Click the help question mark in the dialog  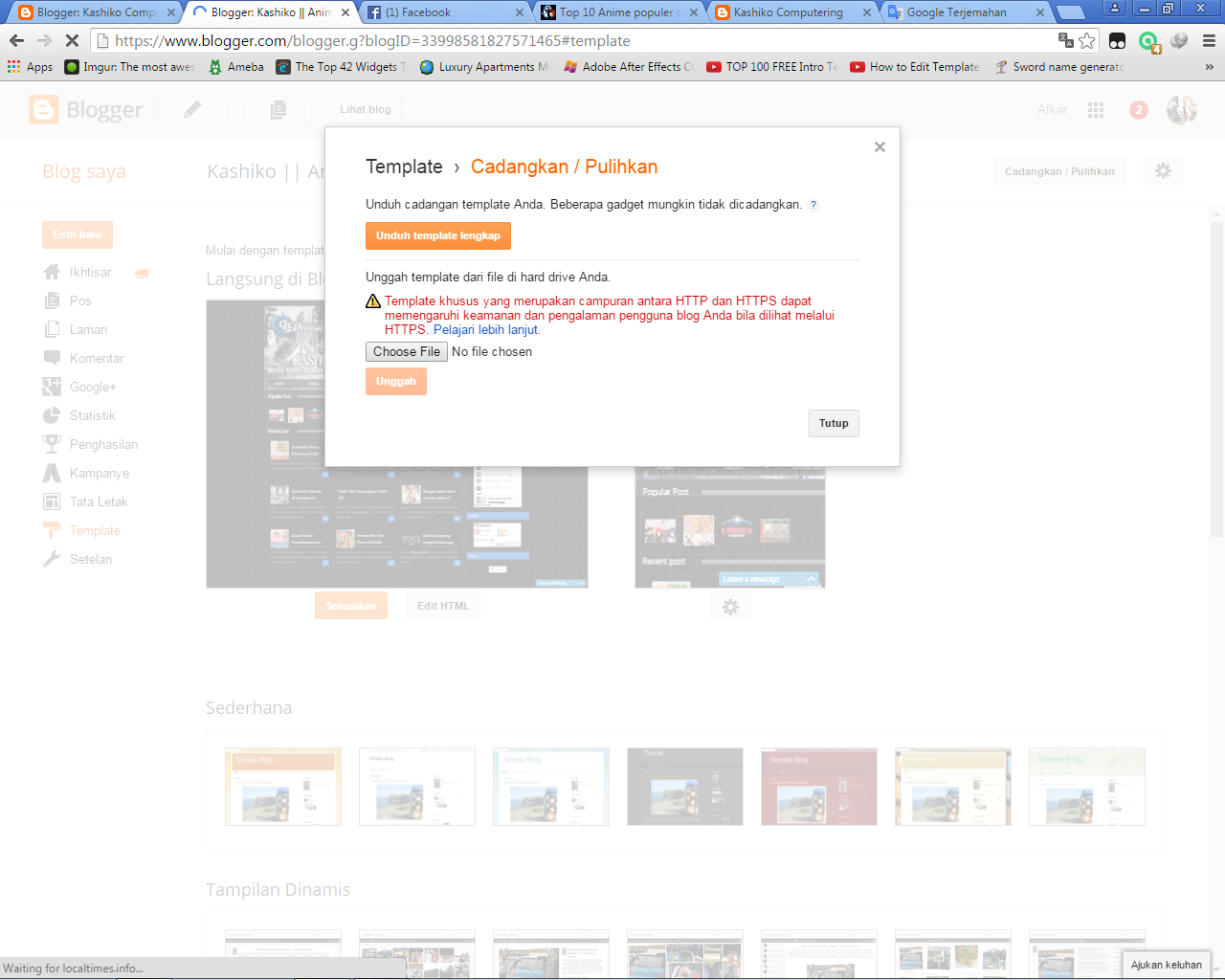813,205
